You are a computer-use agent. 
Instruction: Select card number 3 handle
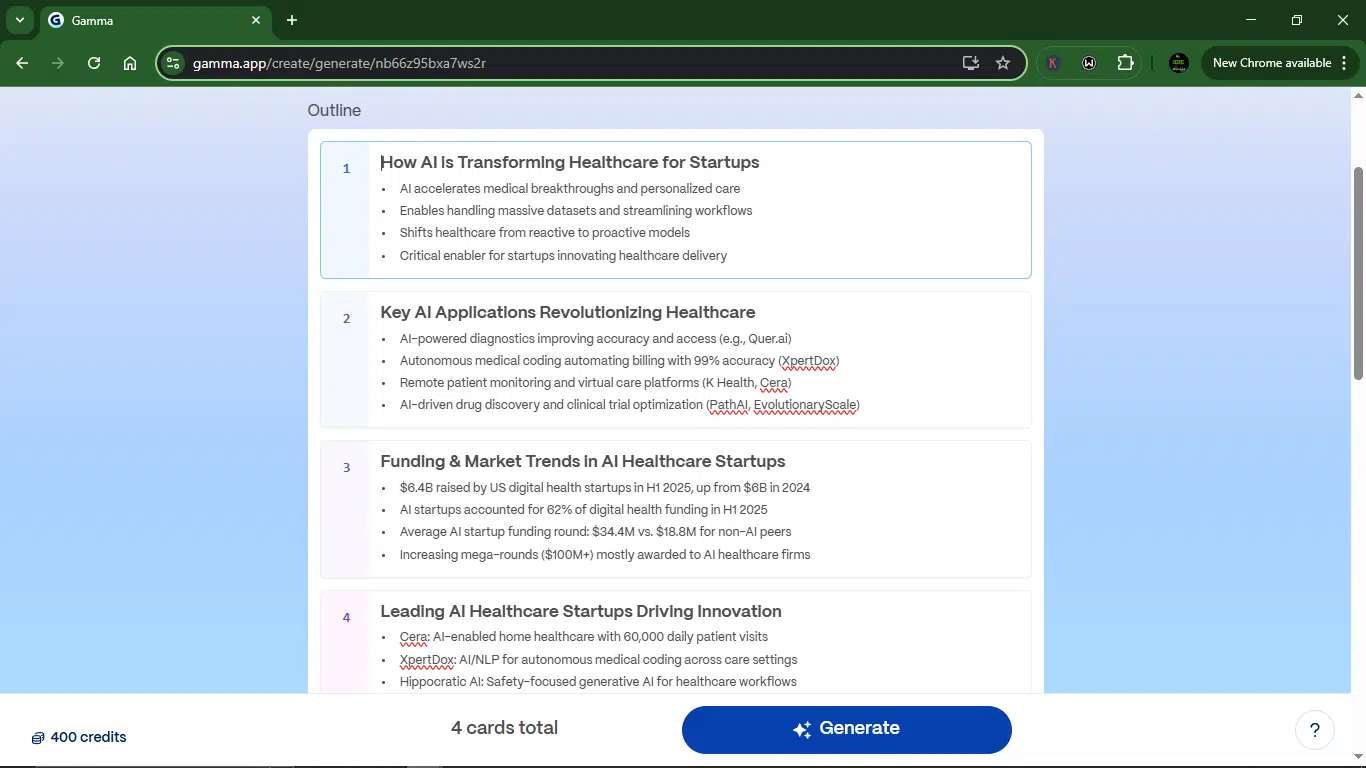pyautogui.click(x=346, y=508)
